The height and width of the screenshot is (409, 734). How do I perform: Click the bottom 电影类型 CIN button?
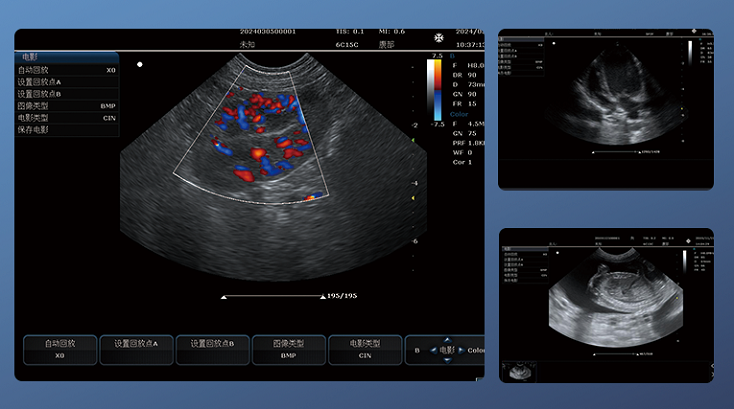click(365, 350)
